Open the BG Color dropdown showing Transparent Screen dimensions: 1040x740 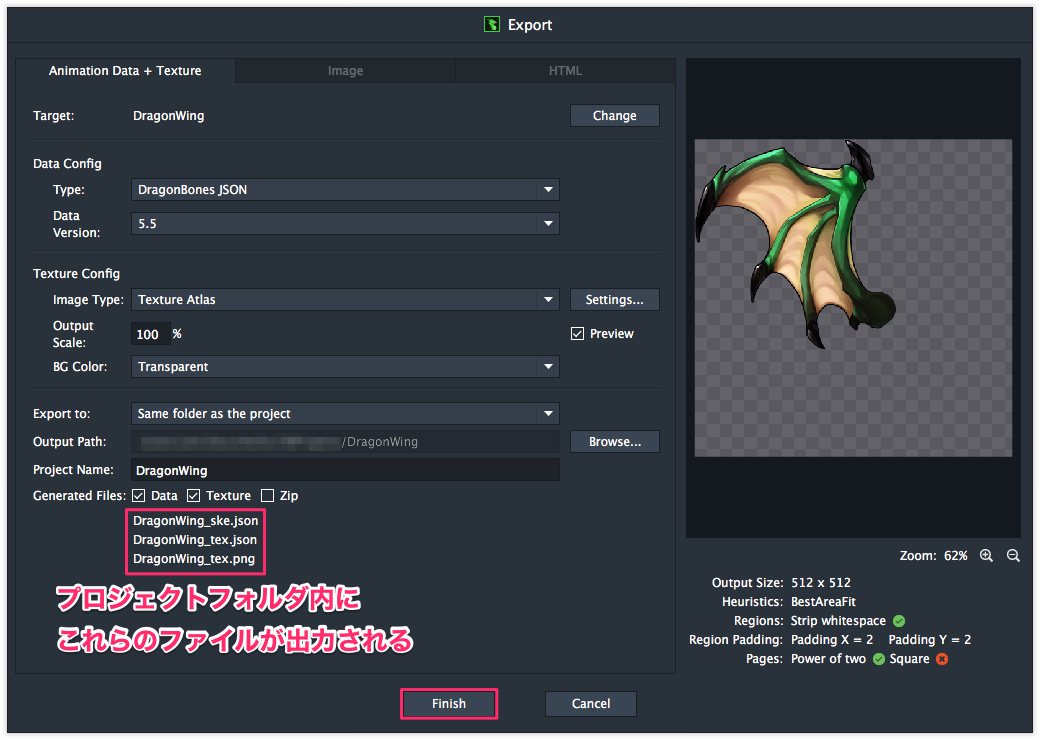click(345, 367)
